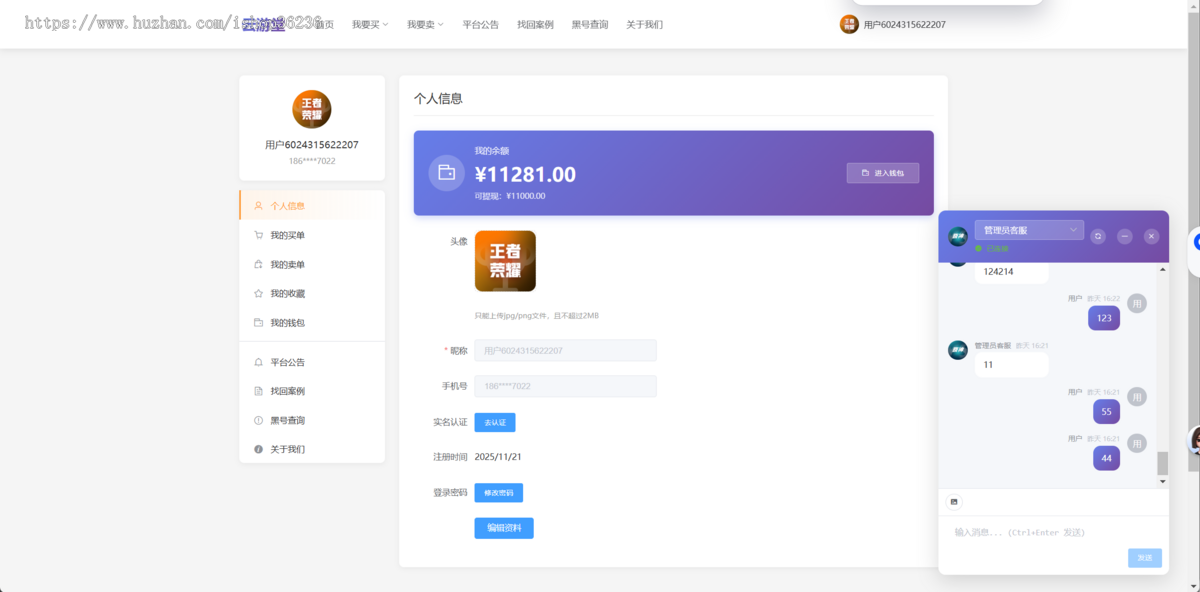Click the 管理员客服 avatar beside message 11

pyautogui.click(x=958, y=350)
